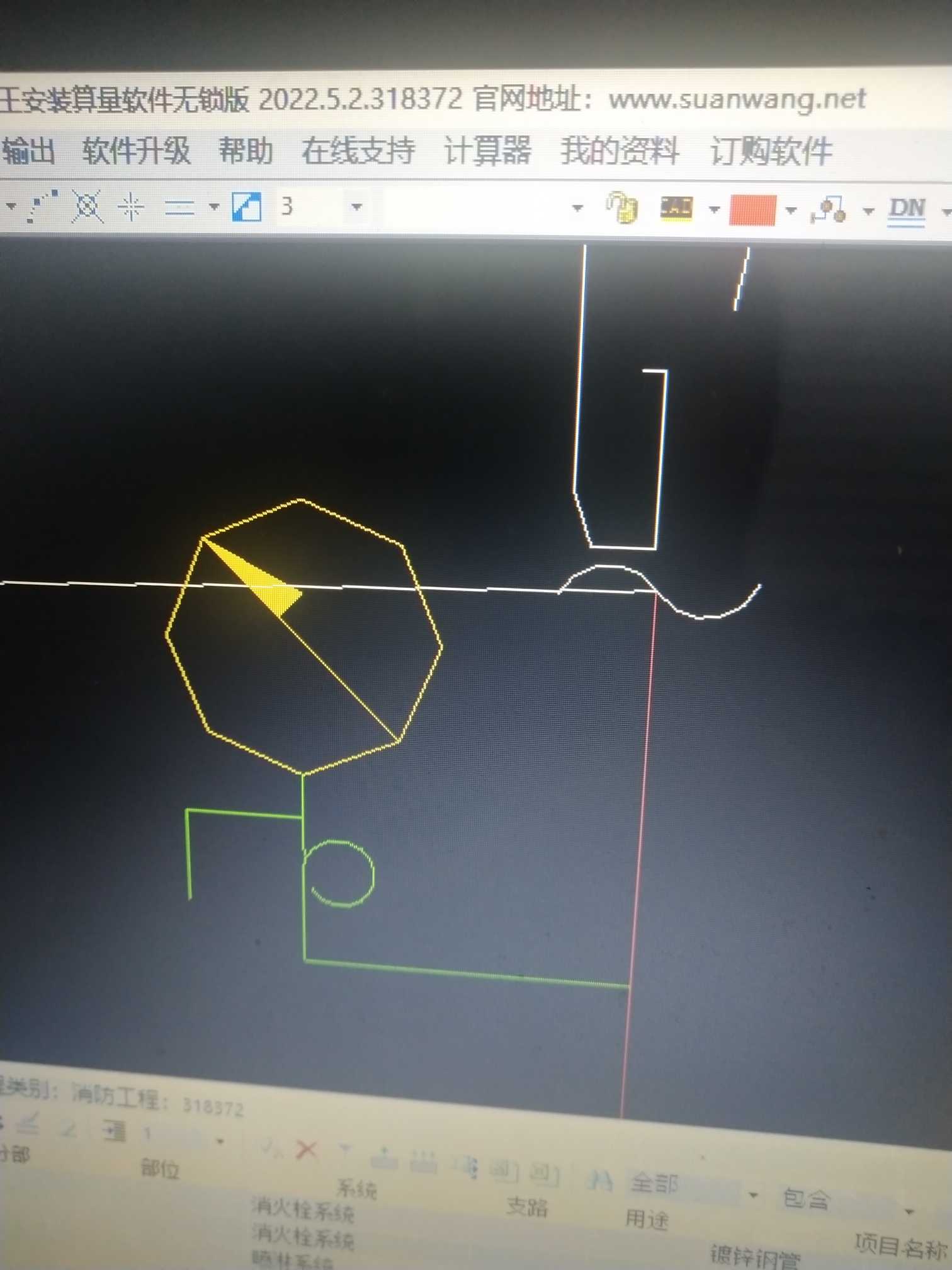Click the DN diameter label button
This screenshot has height=1270, width=952.
click(x=907, y=210)
